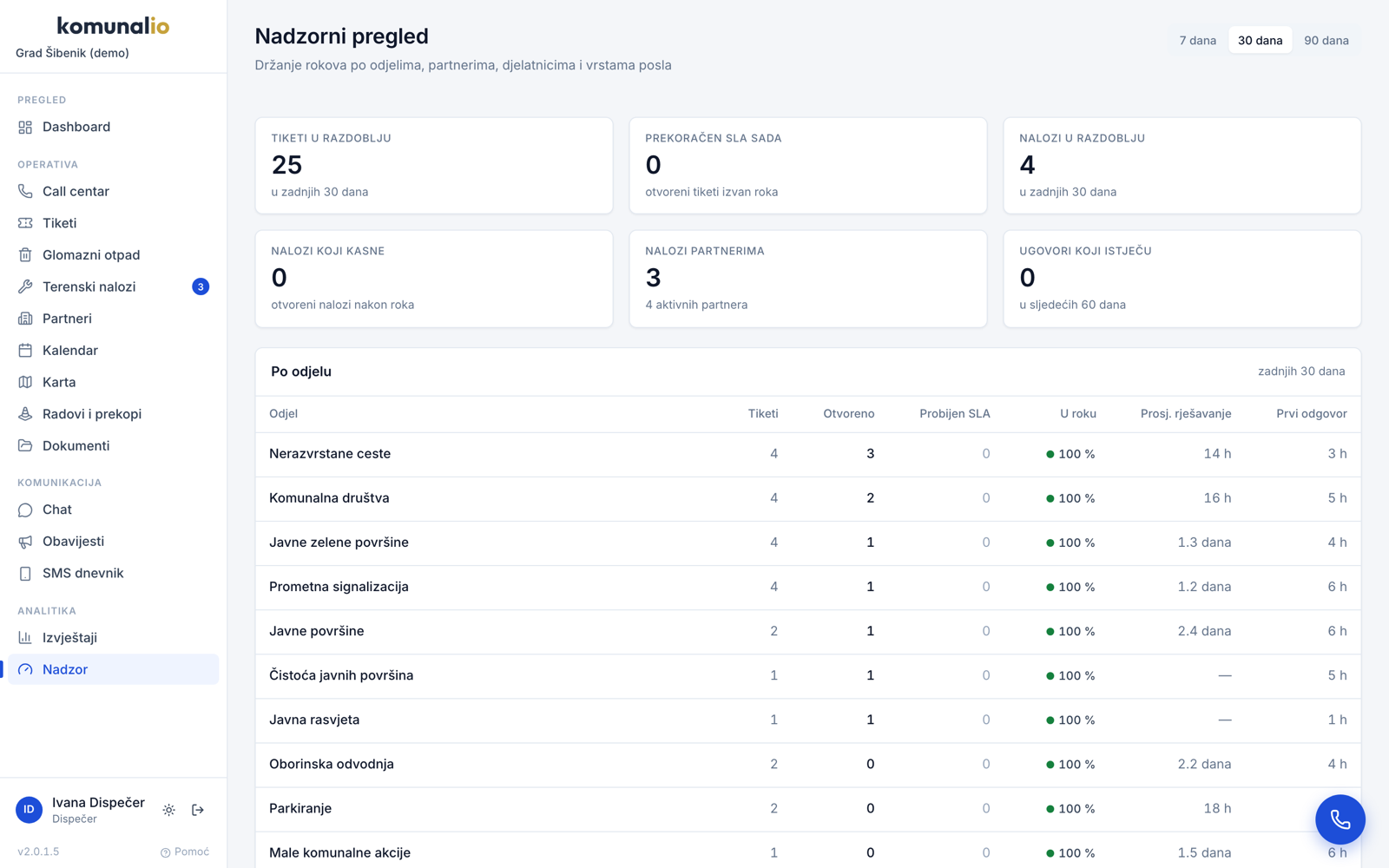Open Nalozi partnerima card
Viewport: 1389px width, 868px height.
point(808,279)
